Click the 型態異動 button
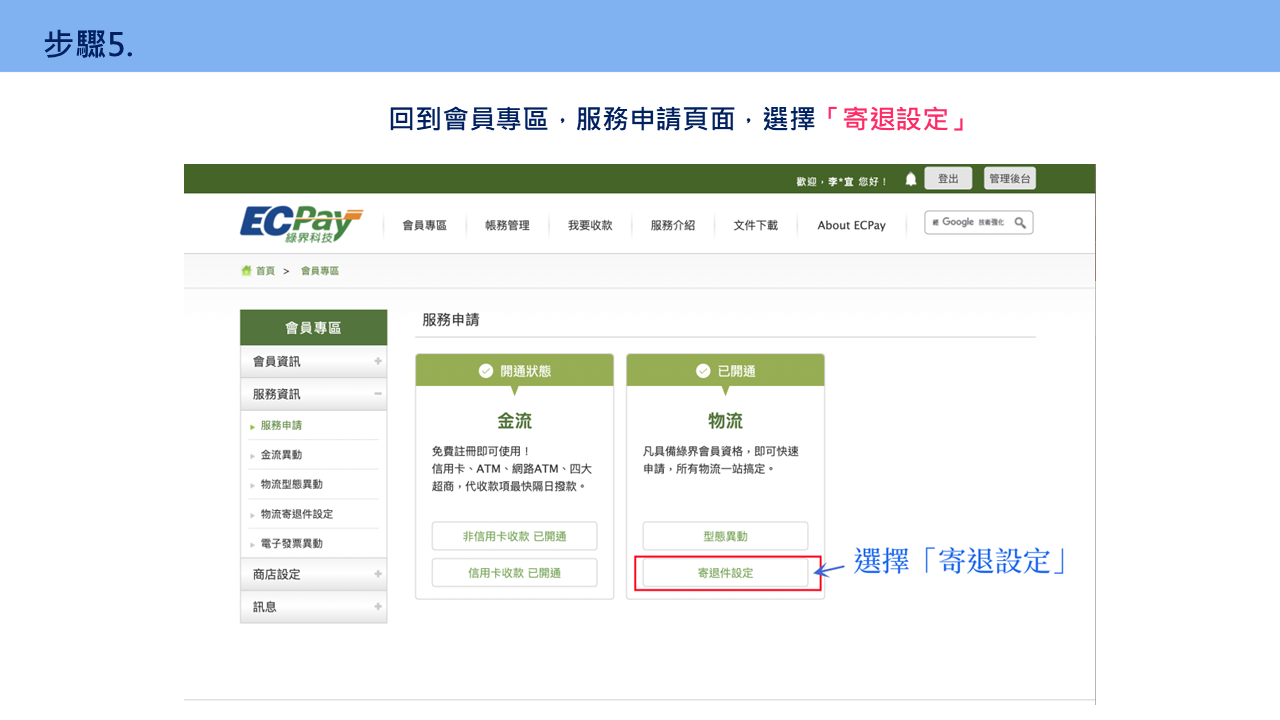Screen dimensions: 1280x720 (726, 535)
